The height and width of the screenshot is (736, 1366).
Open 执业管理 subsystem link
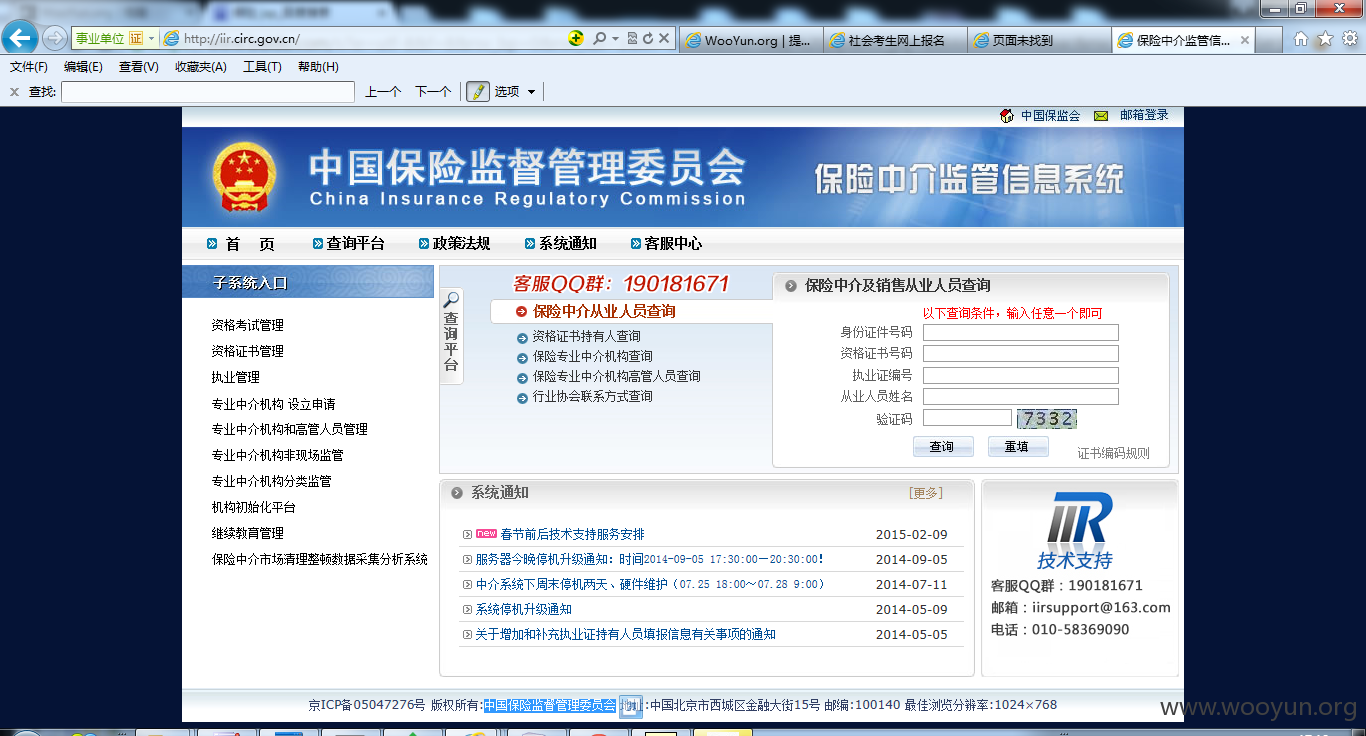pyautogui.click(x=236, y=377)
